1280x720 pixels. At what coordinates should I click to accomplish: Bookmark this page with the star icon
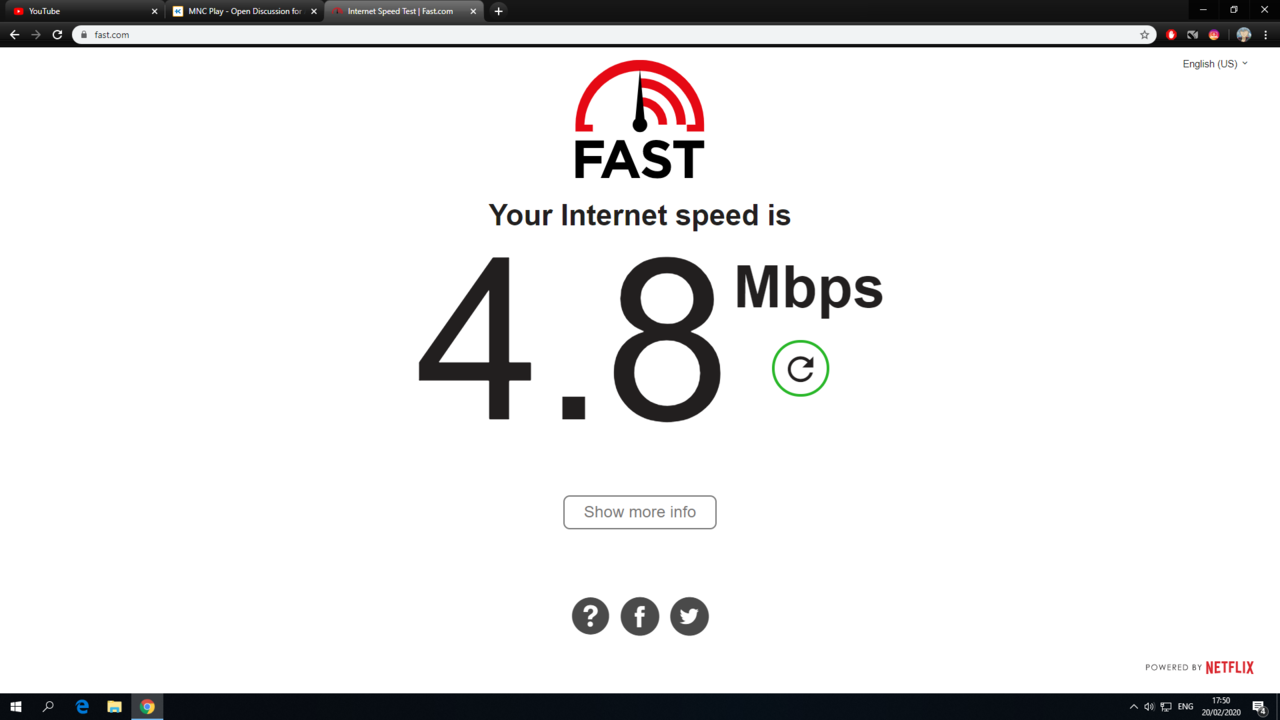(1145, 35)
